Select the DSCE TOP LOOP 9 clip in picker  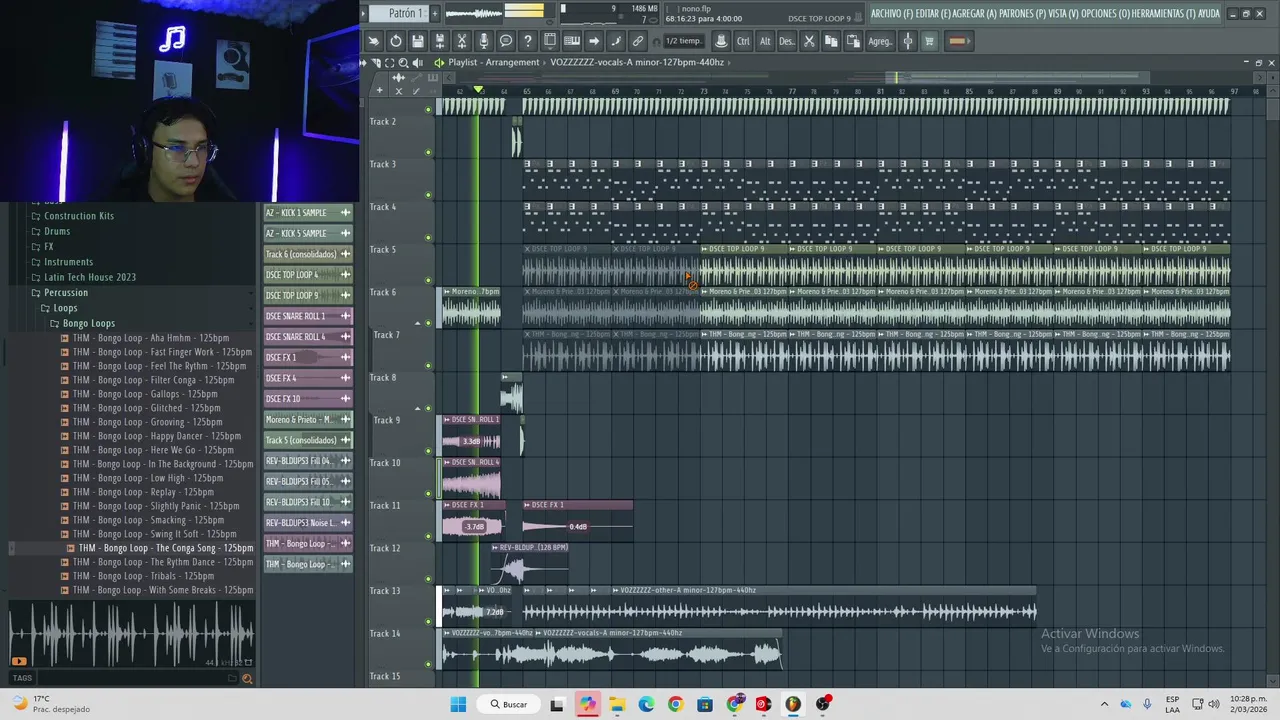pos(308,295)
